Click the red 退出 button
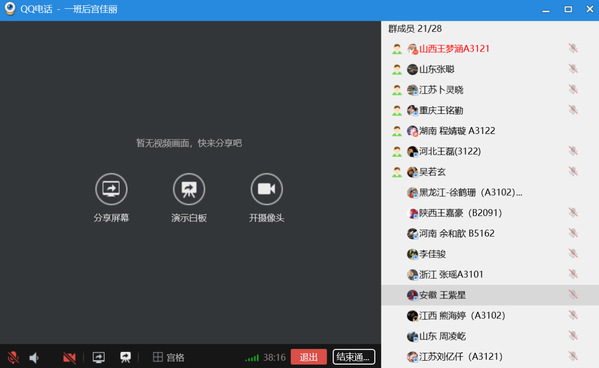Screen dimensions: 599x368 309,357
